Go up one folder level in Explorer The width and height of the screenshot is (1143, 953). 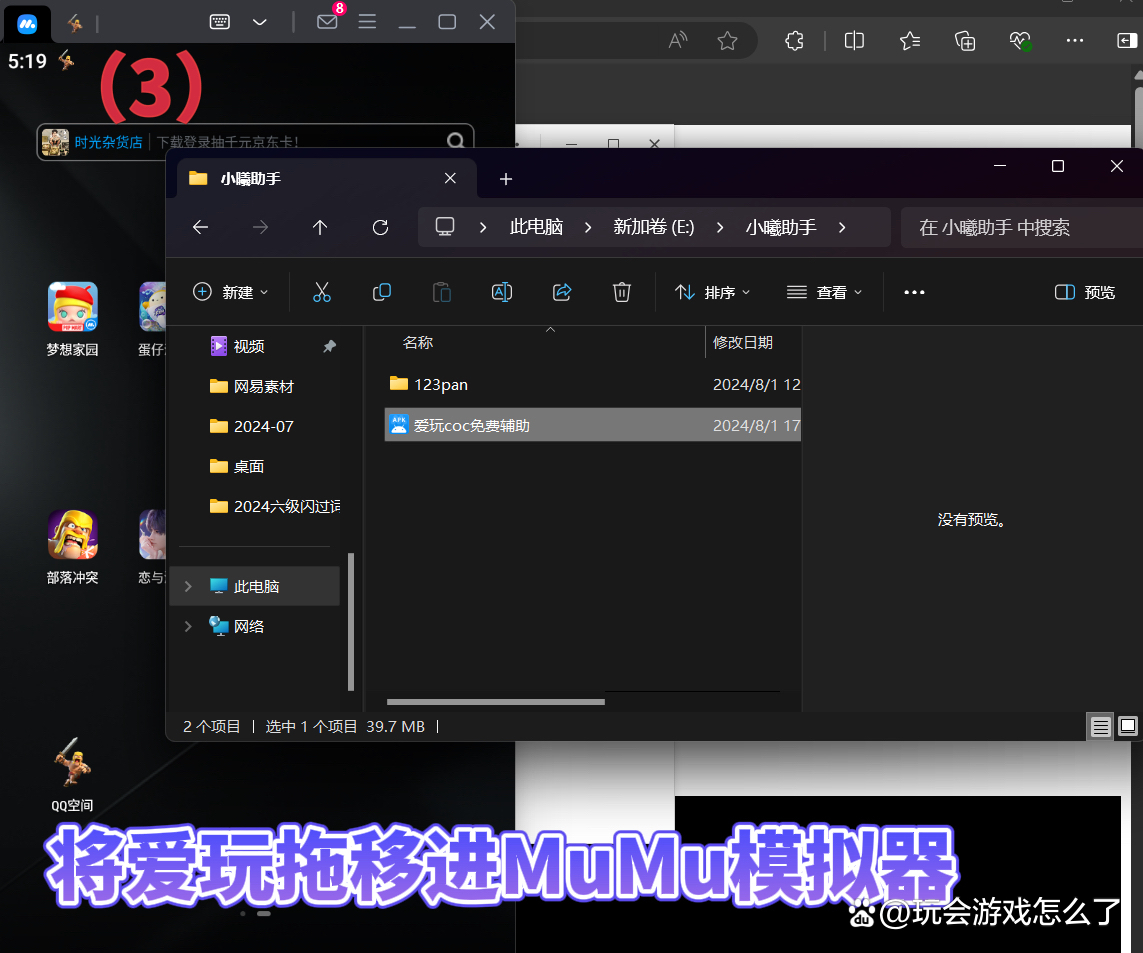click(x=320, y=227)
